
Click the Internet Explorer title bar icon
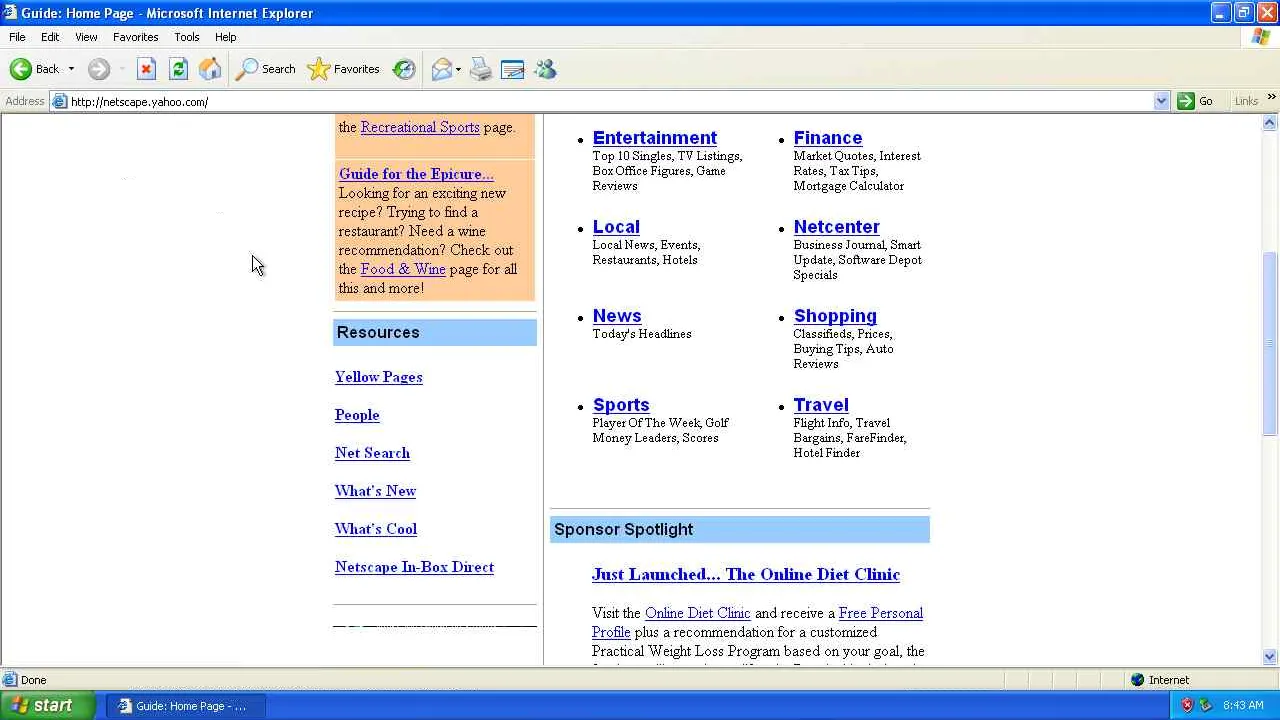point(10,13)
